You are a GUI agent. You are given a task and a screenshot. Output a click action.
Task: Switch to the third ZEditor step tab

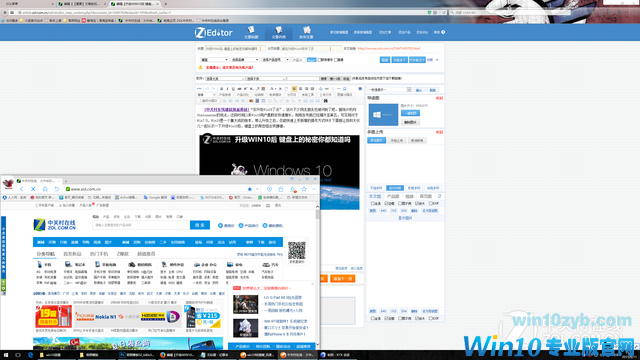[306, 32]
